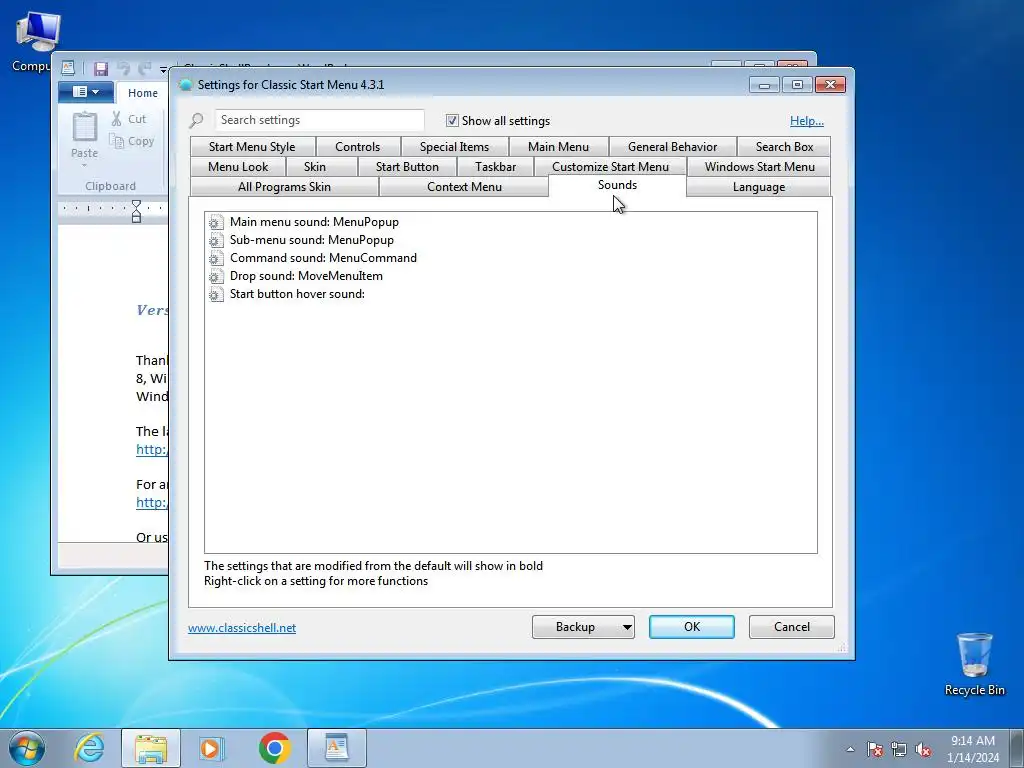Click the Action Center flag tray icon

tap(875, 749)
